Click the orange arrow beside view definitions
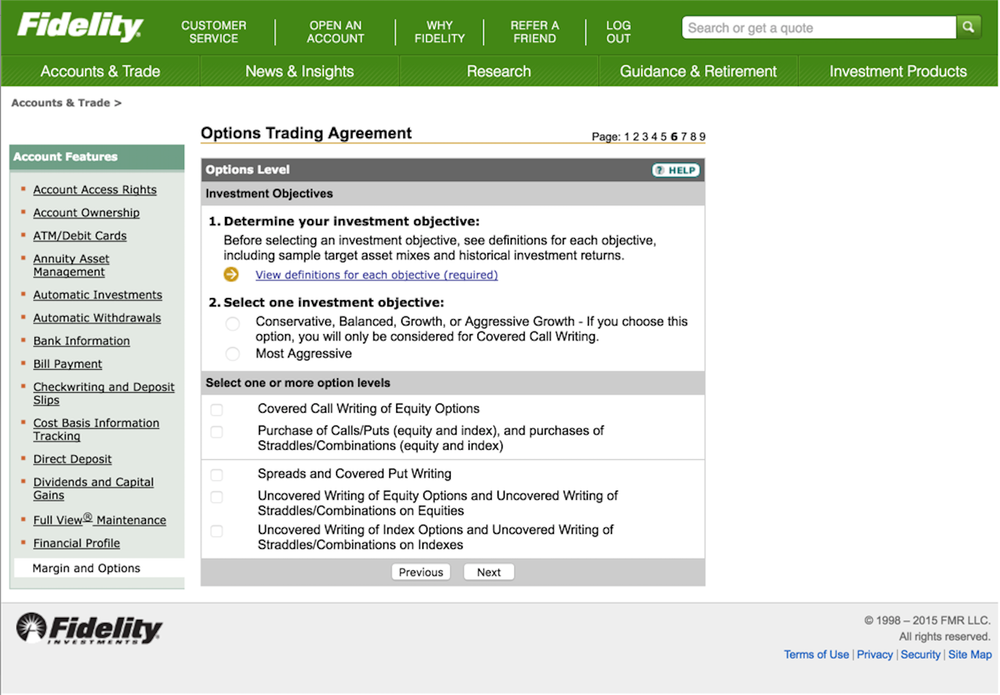The width and height of the screenshot is (1000, 695). 231,274
